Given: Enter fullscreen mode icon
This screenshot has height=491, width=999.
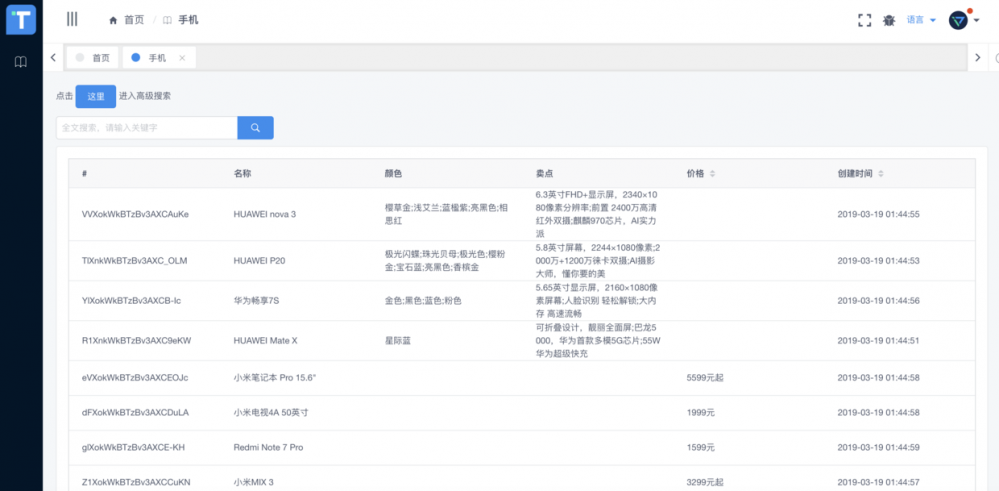Looking at the screenshot, I should (x=864, y=20).
